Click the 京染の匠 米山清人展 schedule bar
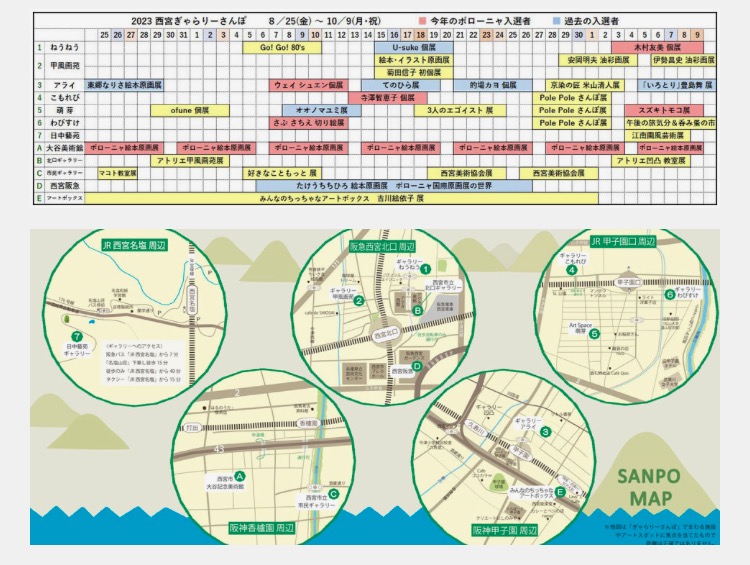This screenshot has height=565, width=750. (585, 85)
